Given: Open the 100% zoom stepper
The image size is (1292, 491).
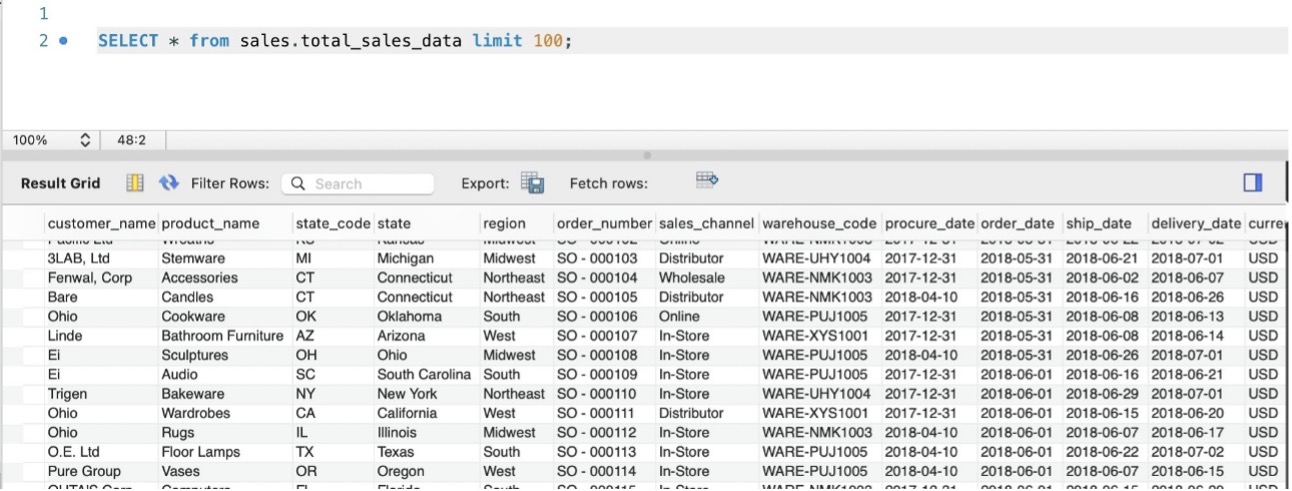Looking at the screenshot, I should 85,140.
